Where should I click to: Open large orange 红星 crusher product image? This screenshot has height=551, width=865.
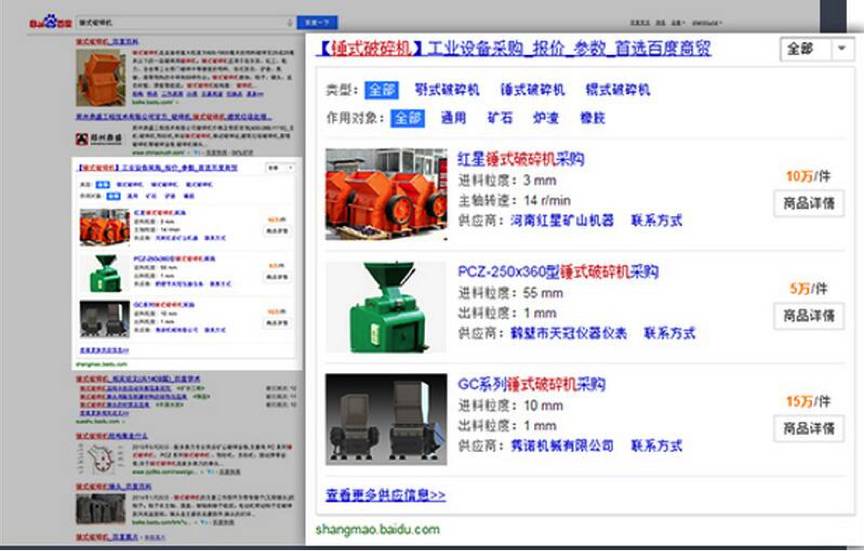pos(386,194)
